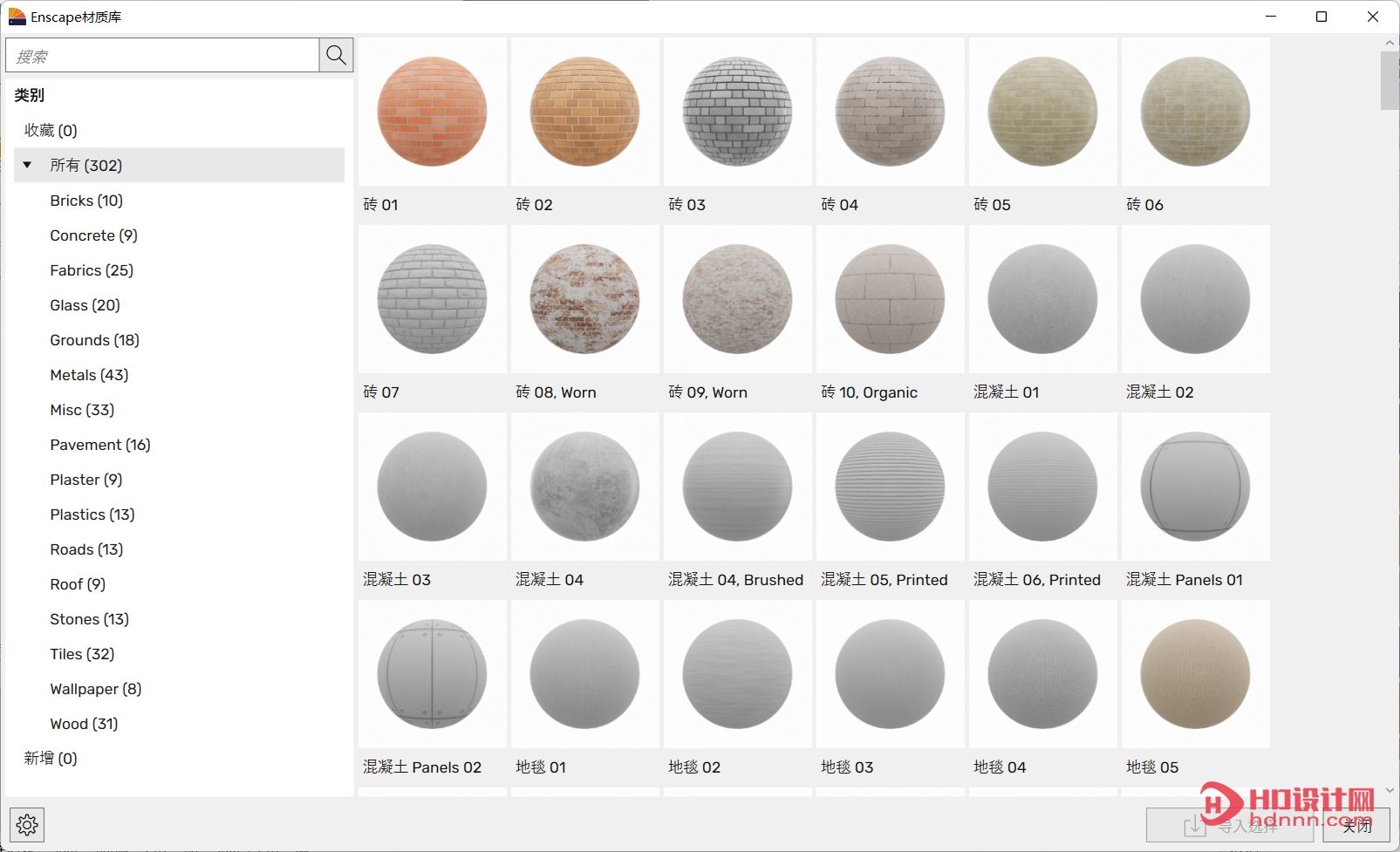Open settings via the gear icon
The image size is (1400, 852).
(x=27, y=824)
